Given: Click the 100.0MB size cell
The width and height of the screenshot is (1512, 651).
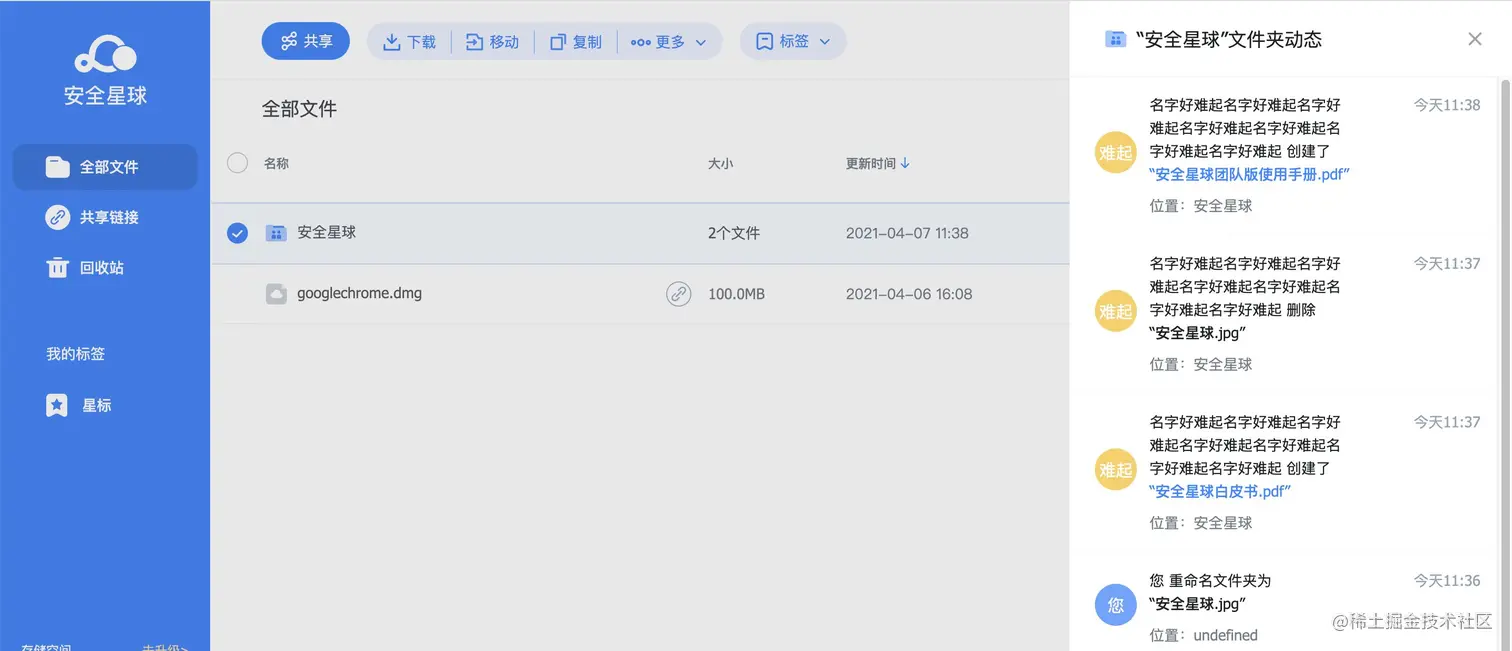Looking at the screenshot, I should tap(736, 294).
